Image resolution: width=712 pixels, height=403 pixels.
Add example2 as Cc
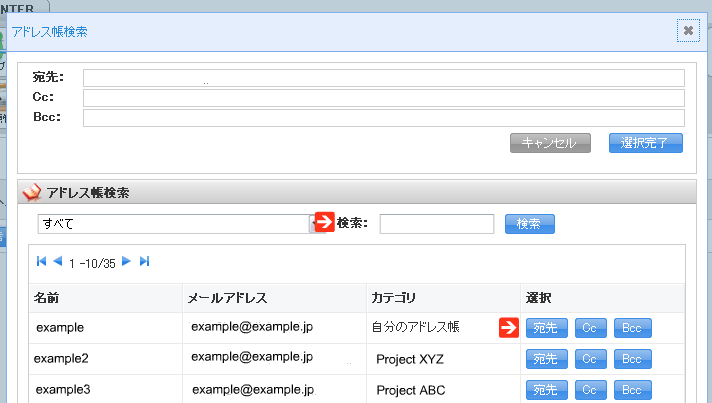coord(590,359)
